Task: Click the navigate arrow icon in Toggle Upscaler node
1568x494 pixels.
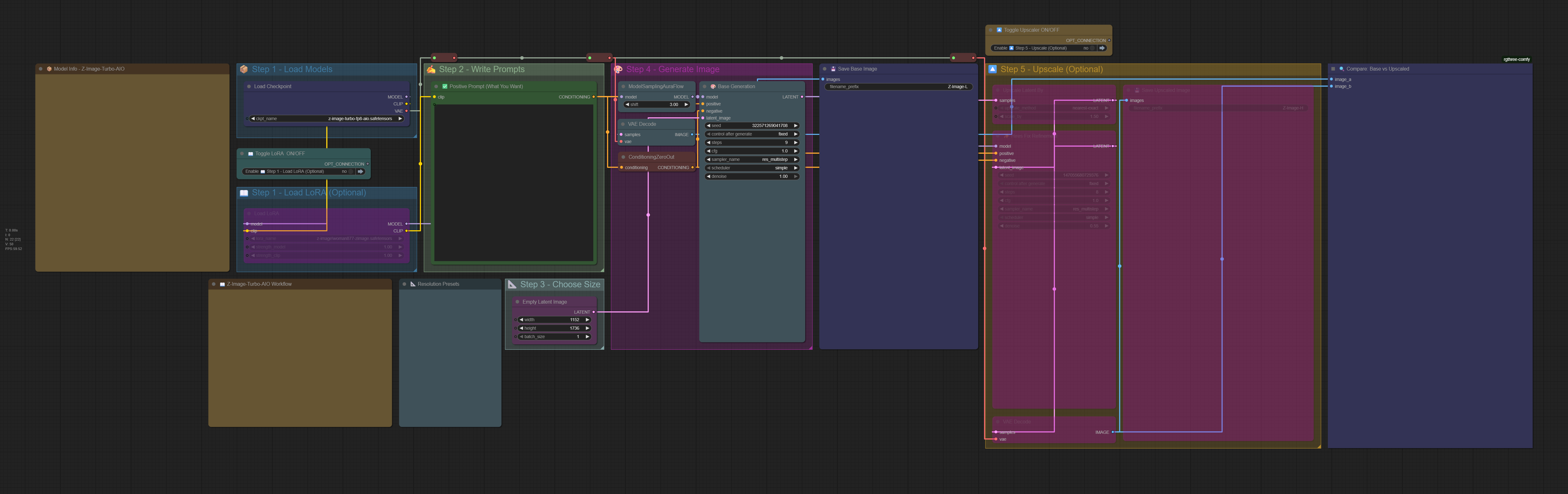Action: [1102, 48]
